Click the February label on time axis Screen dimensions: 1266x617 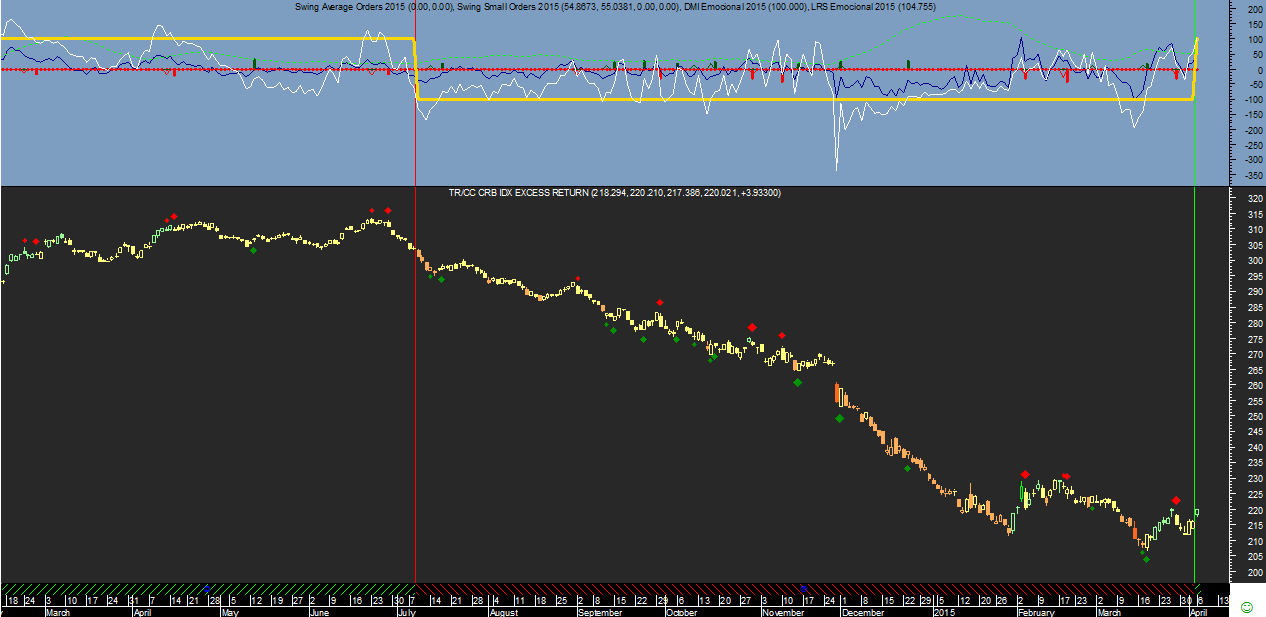pos(1037,611)
